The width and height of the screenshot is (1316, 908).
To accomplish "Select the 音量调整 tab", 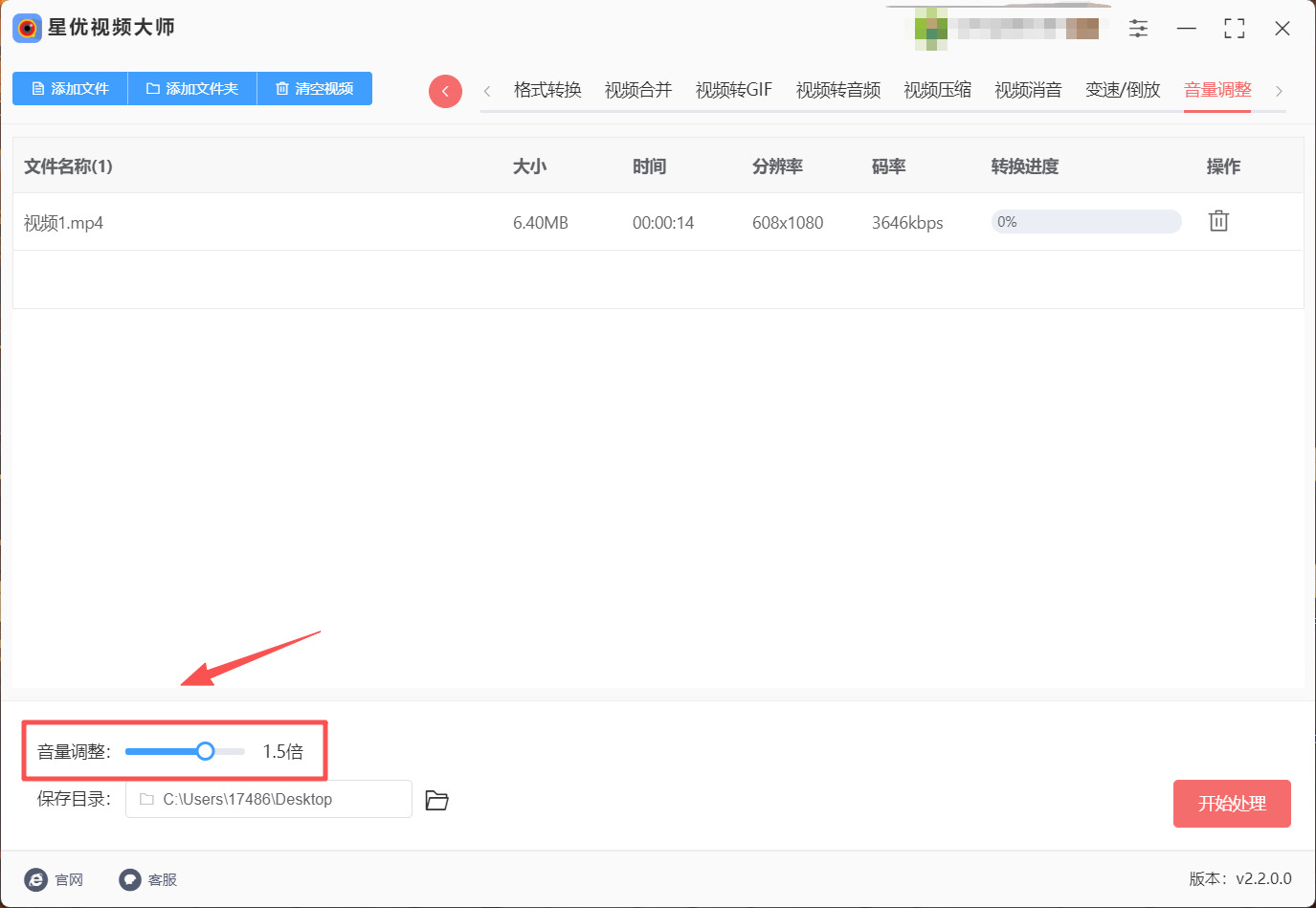I will (1217, 90).
